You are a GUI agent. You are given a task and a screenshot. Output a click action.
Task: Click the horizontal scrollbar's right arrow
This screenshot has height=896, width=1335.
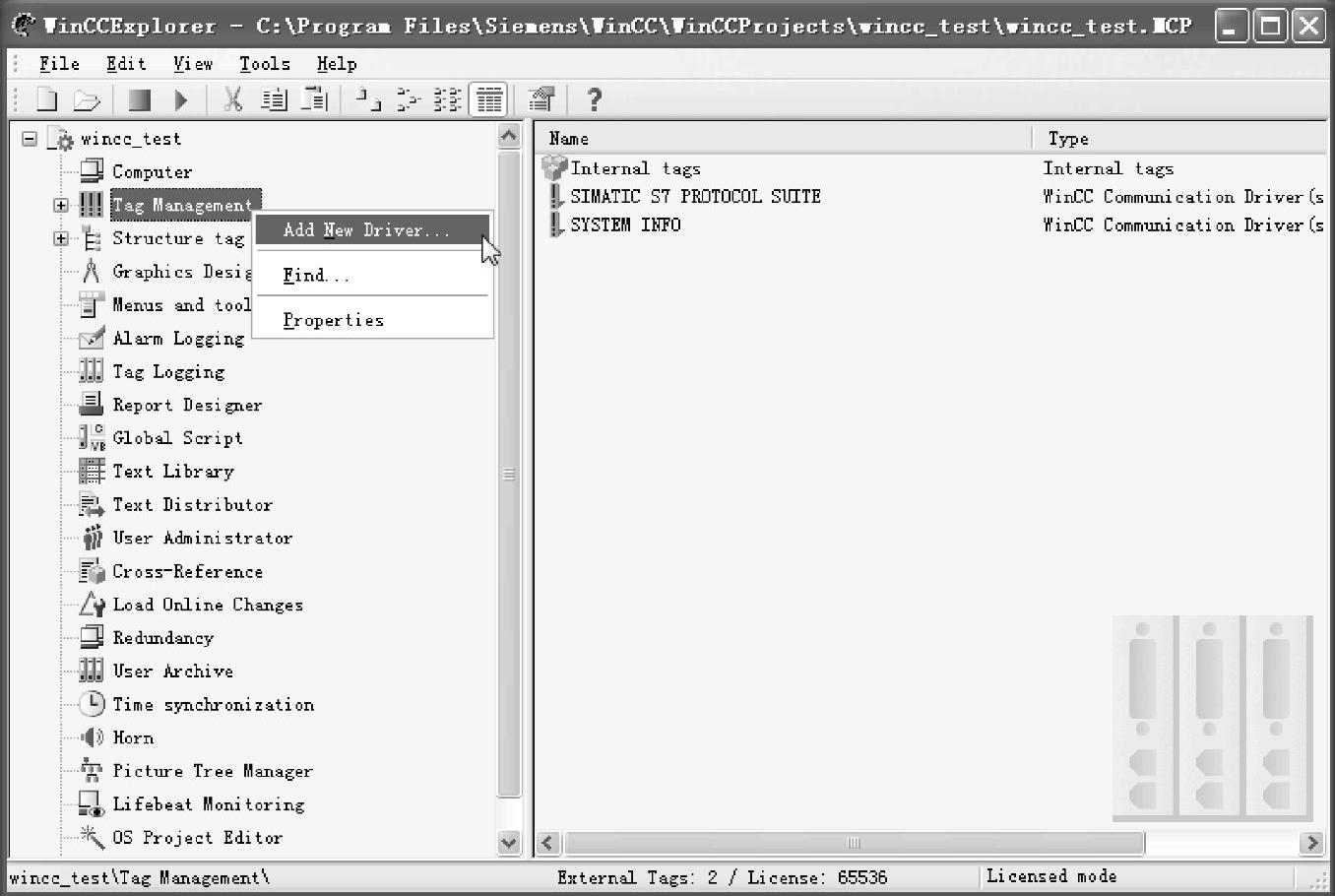pyautogui.click(x=1310, y=843)
